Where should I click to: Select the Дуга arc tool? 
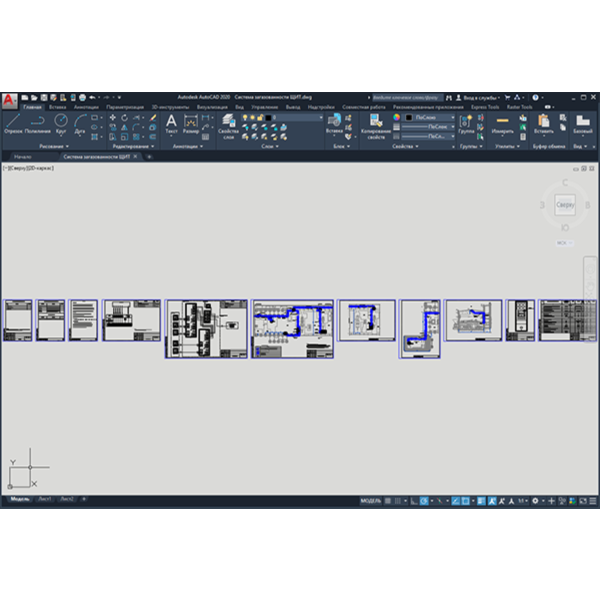[x=80, y=124]
